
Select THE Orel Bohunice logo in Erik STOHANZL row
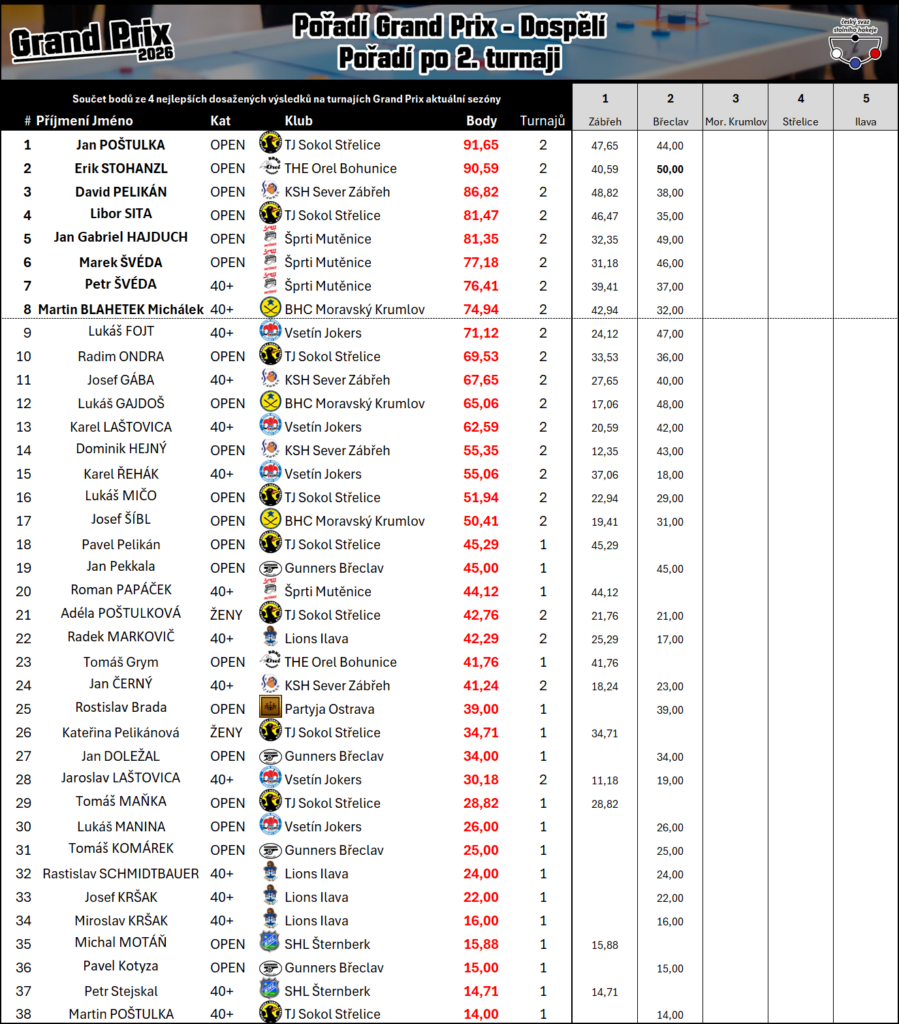tap(269, 168)
